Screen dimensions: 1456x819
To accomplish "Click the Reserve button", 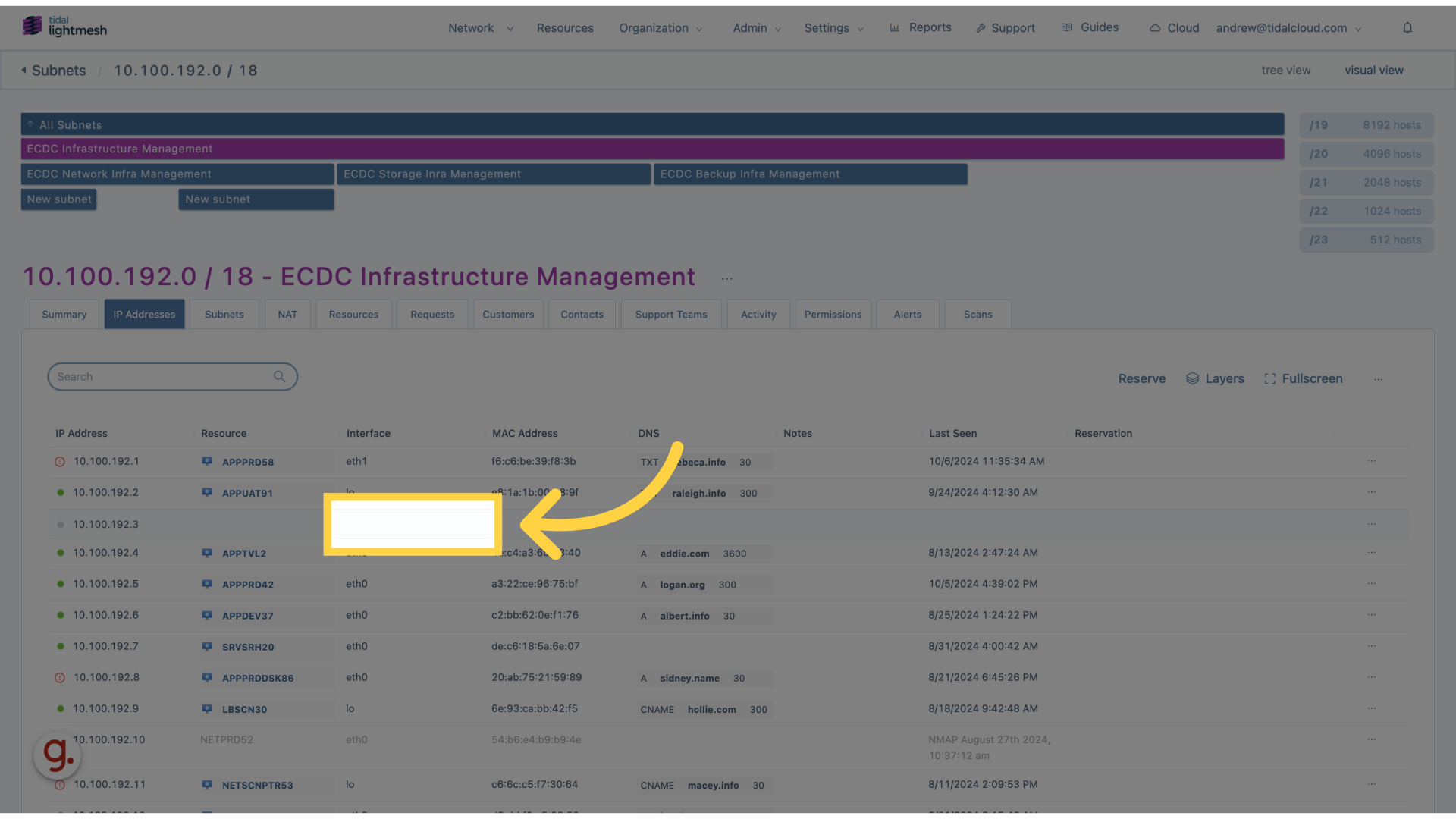I will 1142,379.
